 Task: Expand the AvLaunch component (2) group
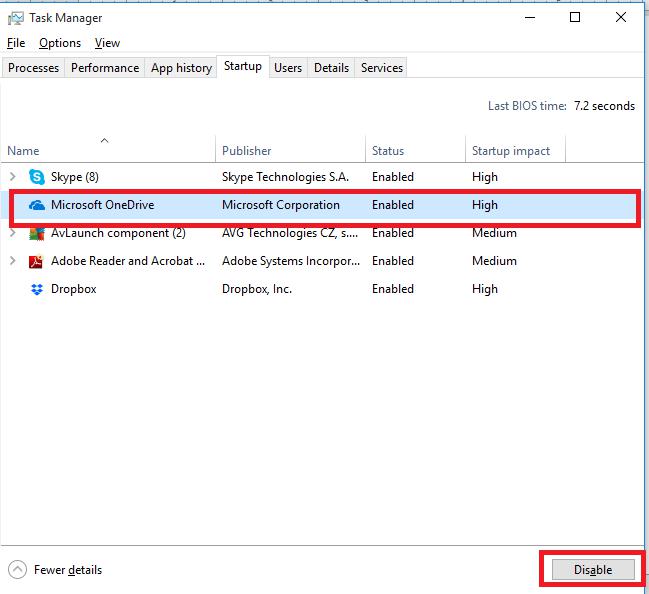(12, 233)
